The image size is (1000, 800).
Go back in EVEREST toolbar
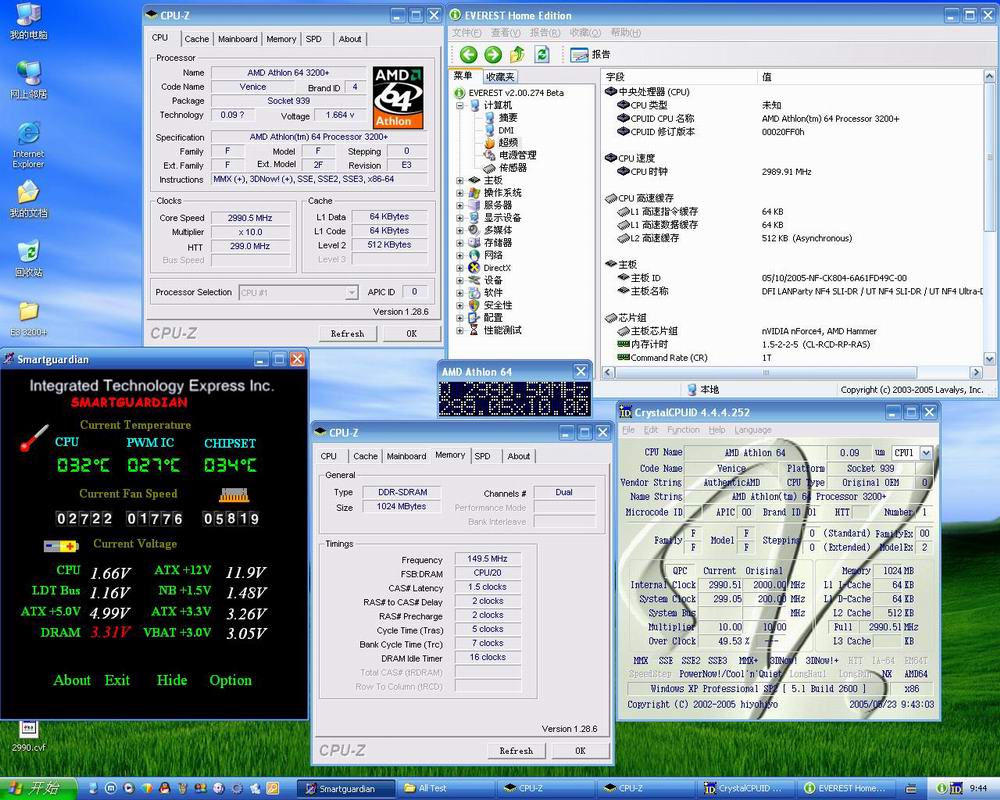pyautogui.click(x=469, y=55)
